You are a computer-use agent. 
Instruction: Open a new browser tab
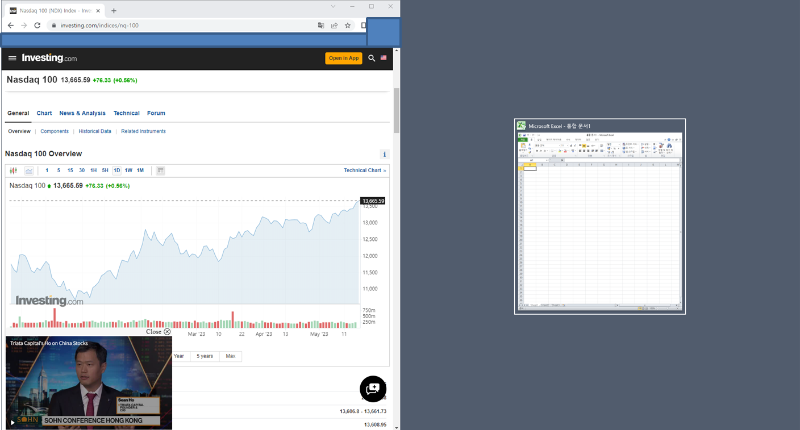(114, 10)
